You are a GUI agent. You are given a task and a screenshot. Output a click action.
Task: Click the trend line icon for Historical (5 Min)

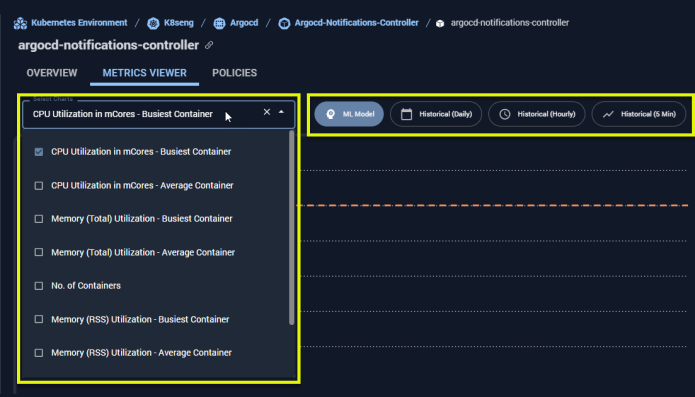coord(608,114)
